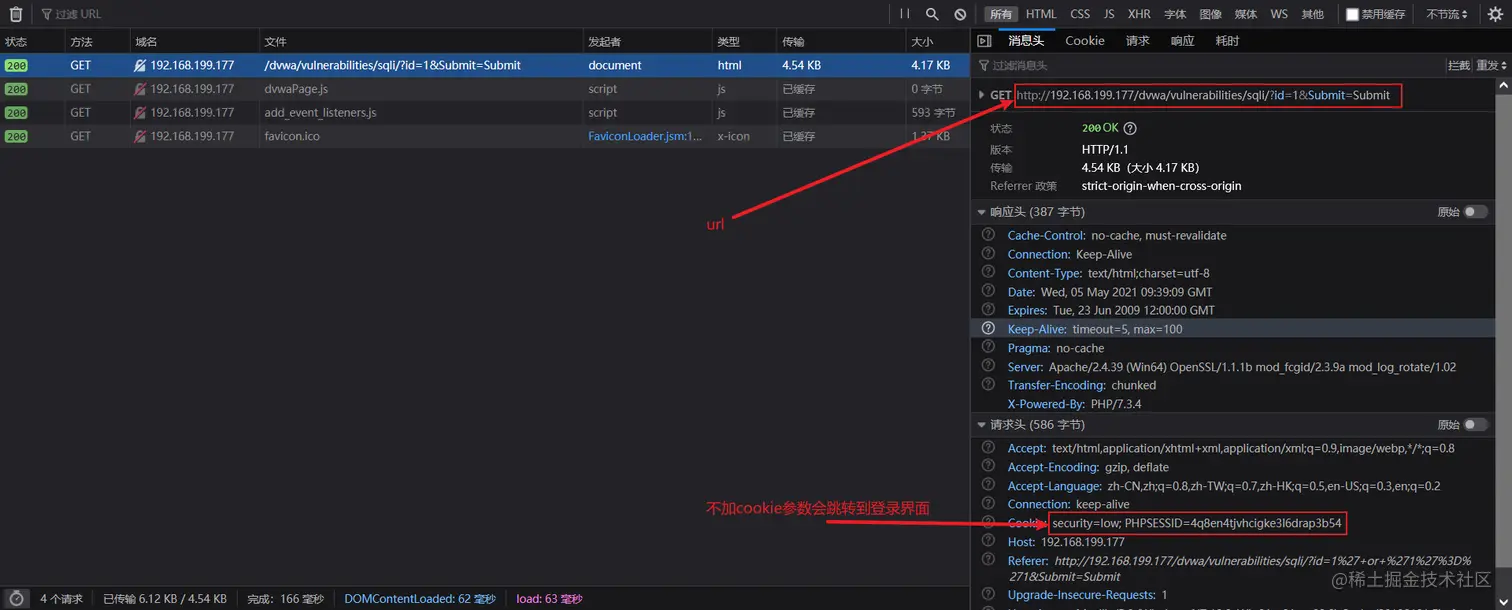Toggle 原始 switch for 响应头 section
Screen dimensions: 1512x610
click(x=1475, y=212)
